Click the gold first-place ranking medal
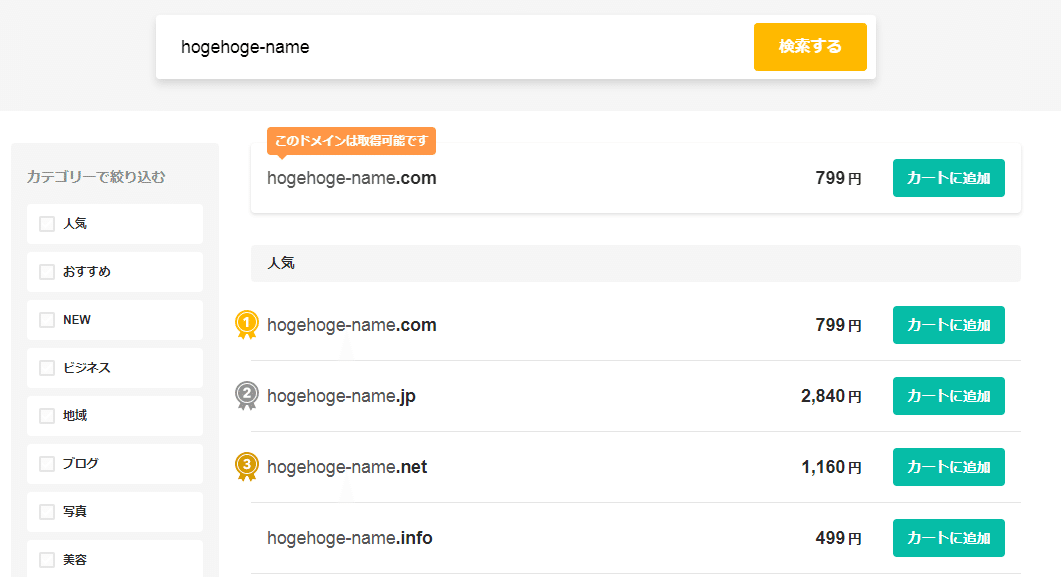The height and width of the screenshot is (577, 1061). point(247,324)
